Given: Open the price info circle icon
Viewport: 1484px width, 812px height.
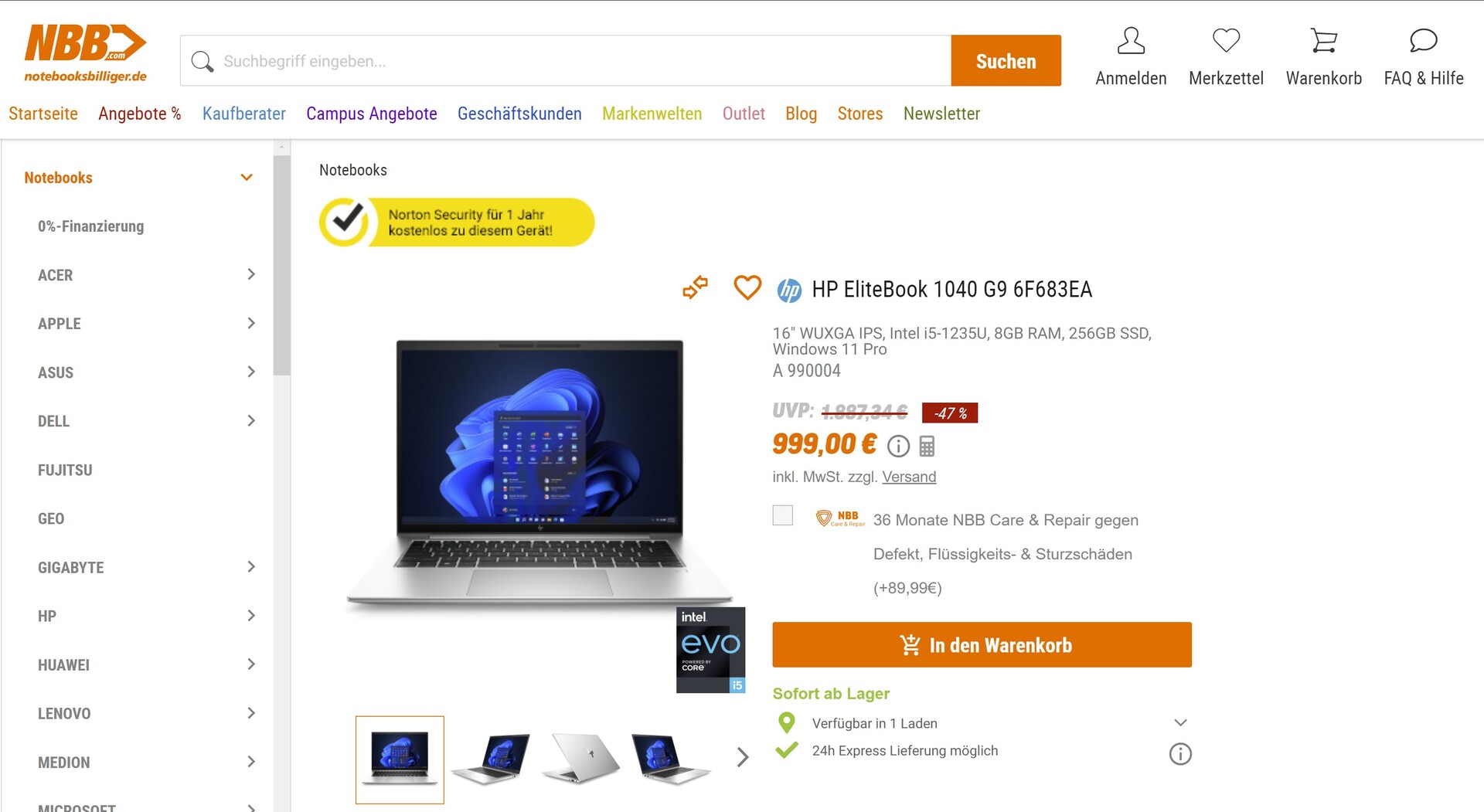Looking at the screenshot, I should coord(898,446).
